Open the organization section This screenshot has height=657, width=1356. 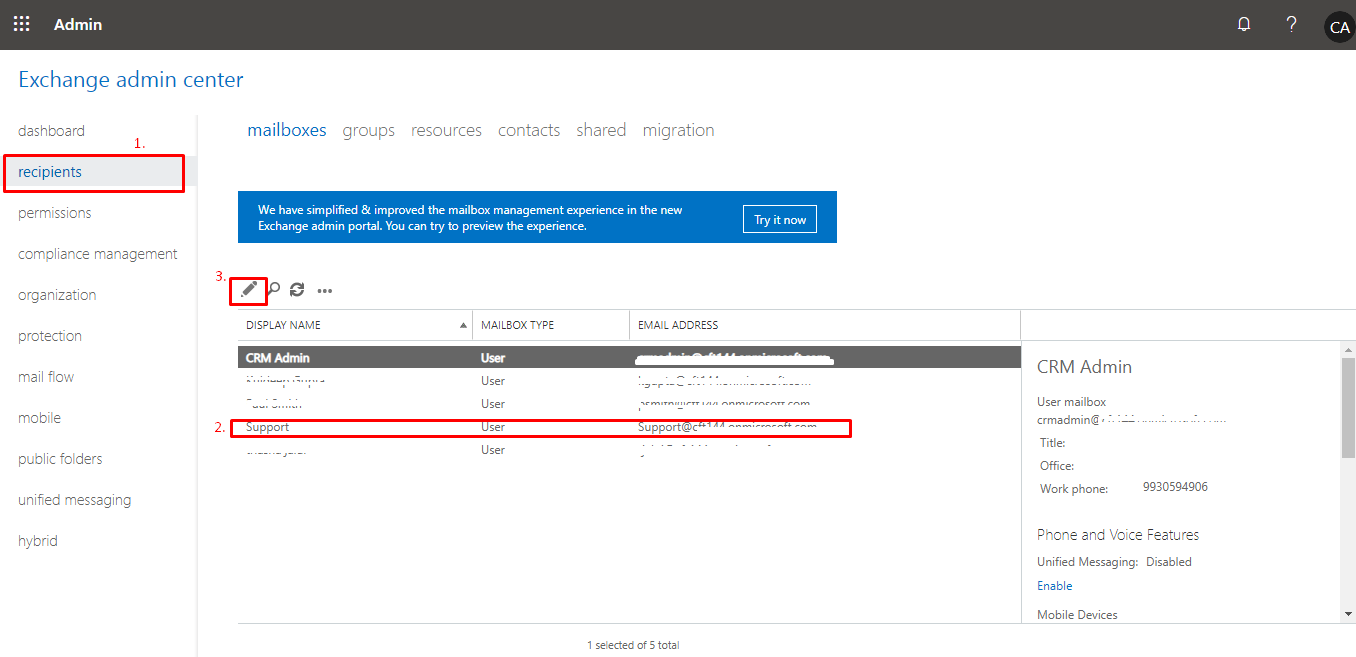pos(57,295)
